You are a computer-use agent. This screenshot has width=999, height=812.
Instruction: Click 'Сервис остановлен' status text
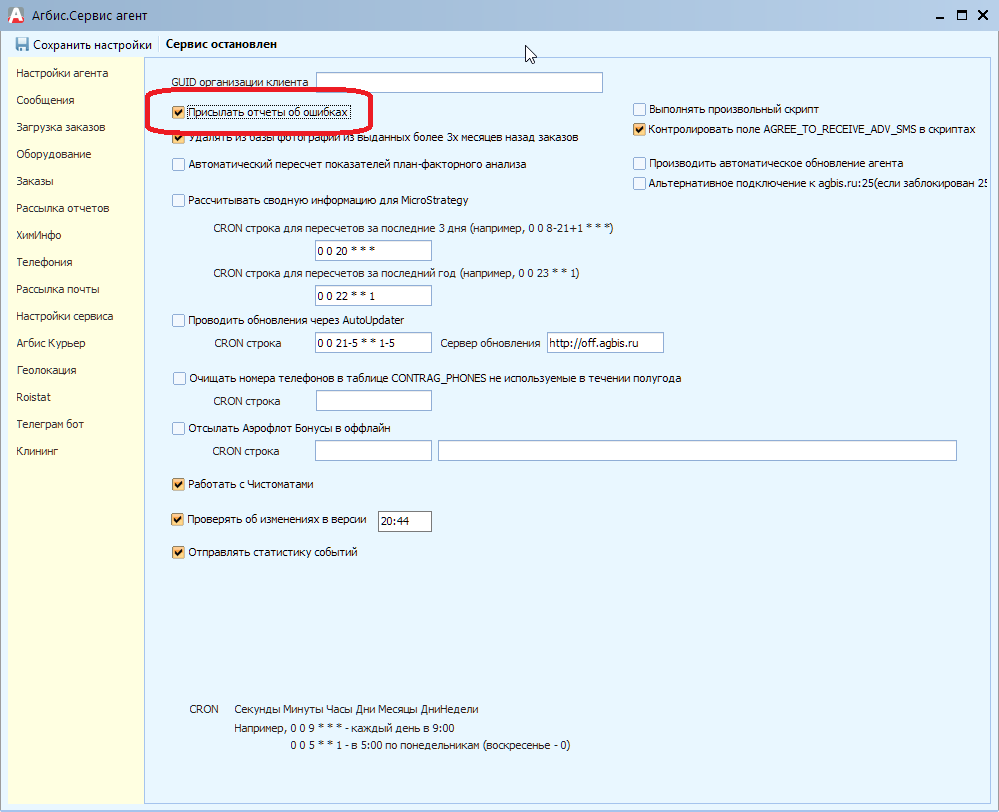(x=221, y=44)
